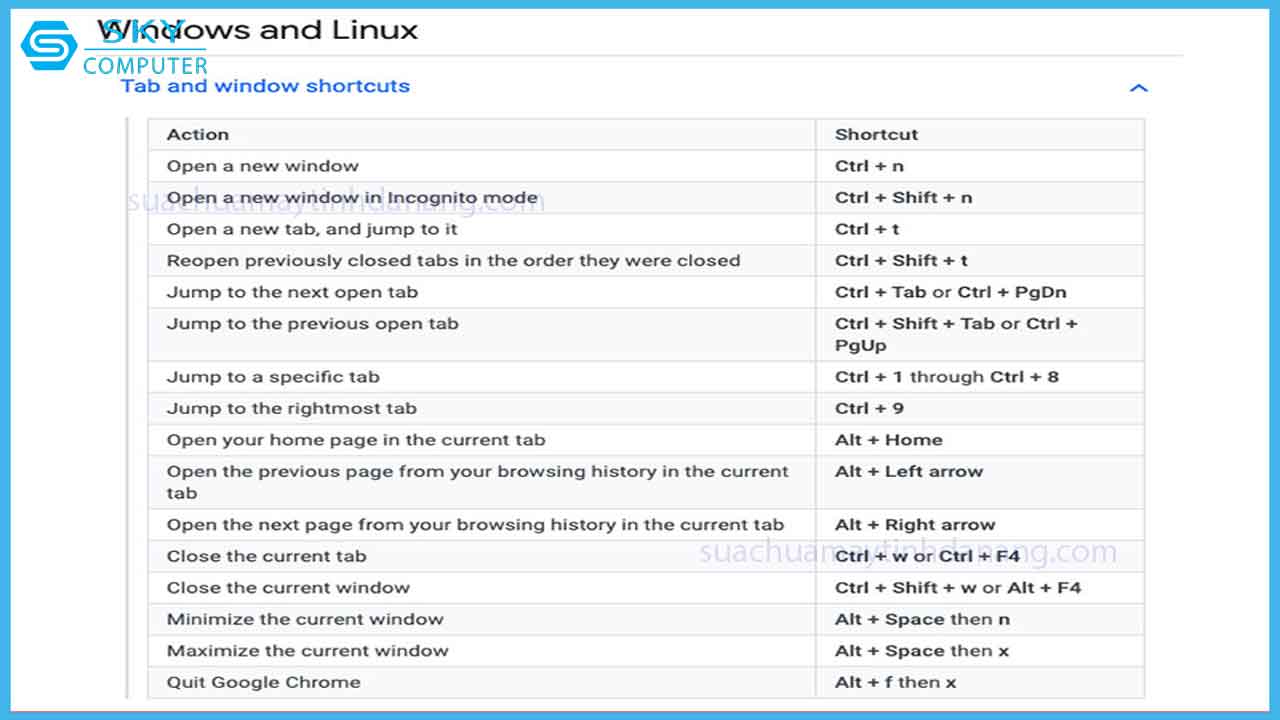Select the 'Alt + Space then x' cell
Screen dimensions: 1280x720
pos(980,651)
